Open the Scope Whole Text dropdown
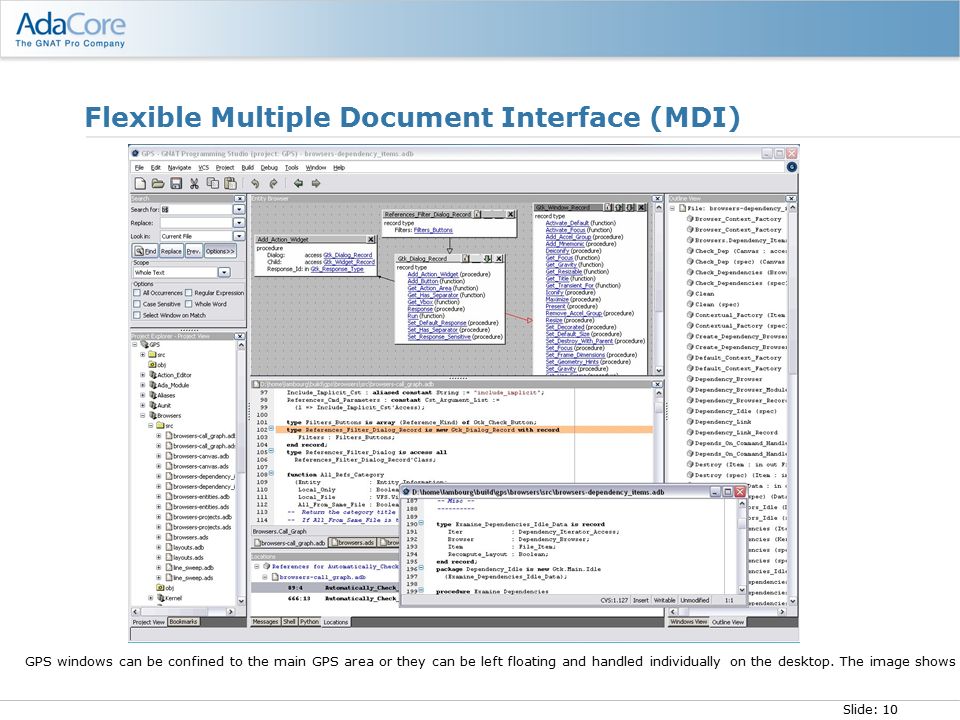 click(x=223, y=272)
